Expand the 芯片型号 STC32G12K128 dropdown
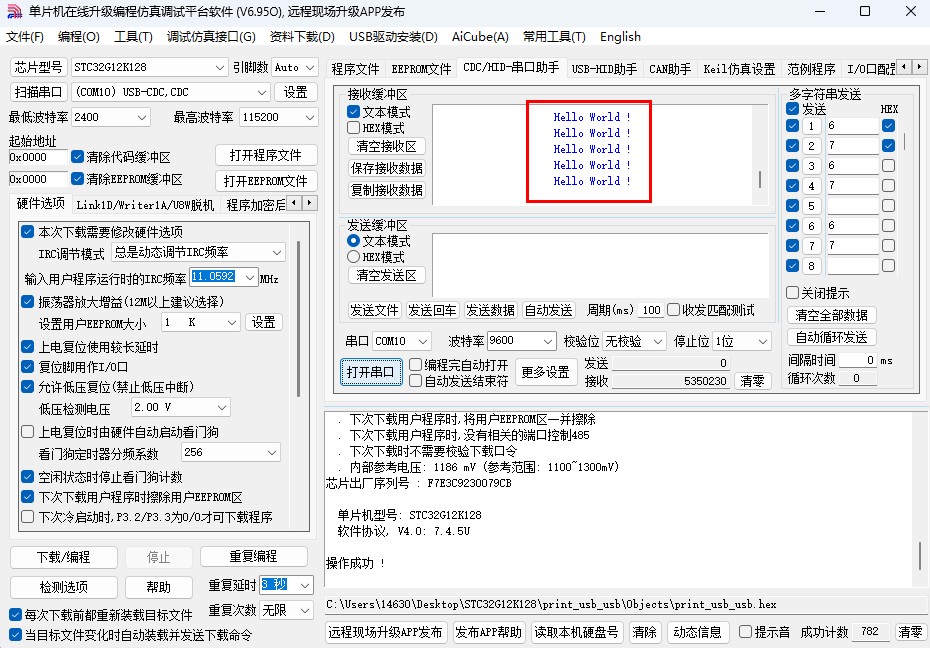This screenshot has width=930, height=648. click(219, 67)
